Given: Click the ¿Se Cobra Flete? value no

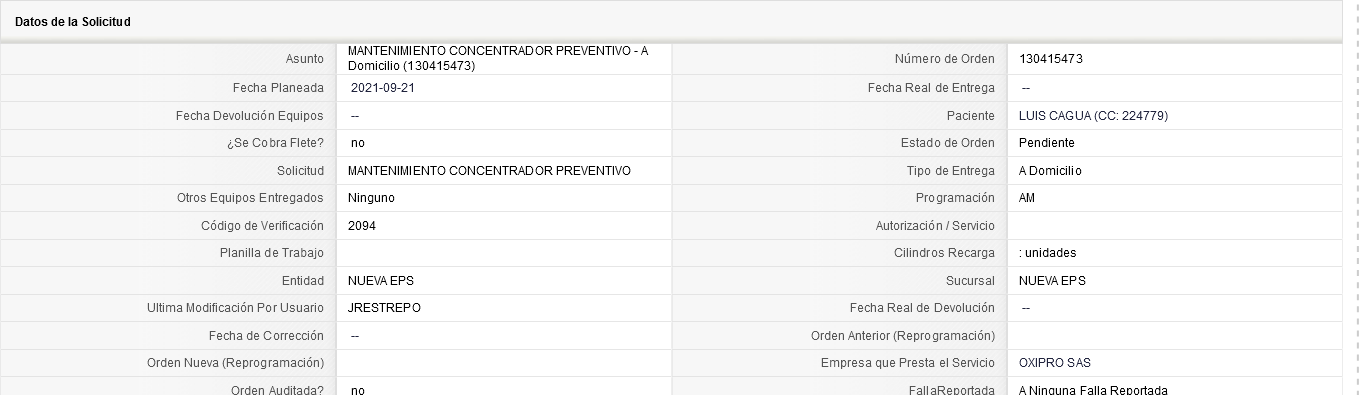Looking at the screenshot, I should pyautogui.click(x=358, y=143).
